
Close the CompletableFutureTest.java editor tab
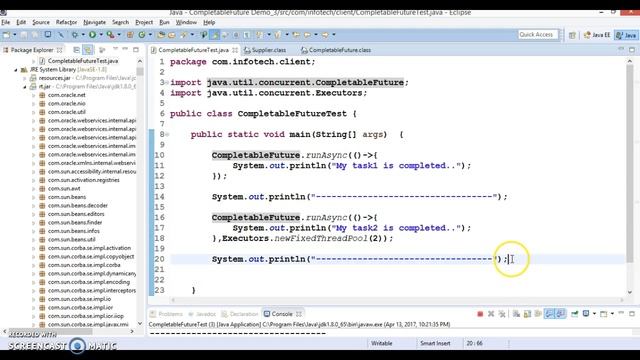(235, 50)
